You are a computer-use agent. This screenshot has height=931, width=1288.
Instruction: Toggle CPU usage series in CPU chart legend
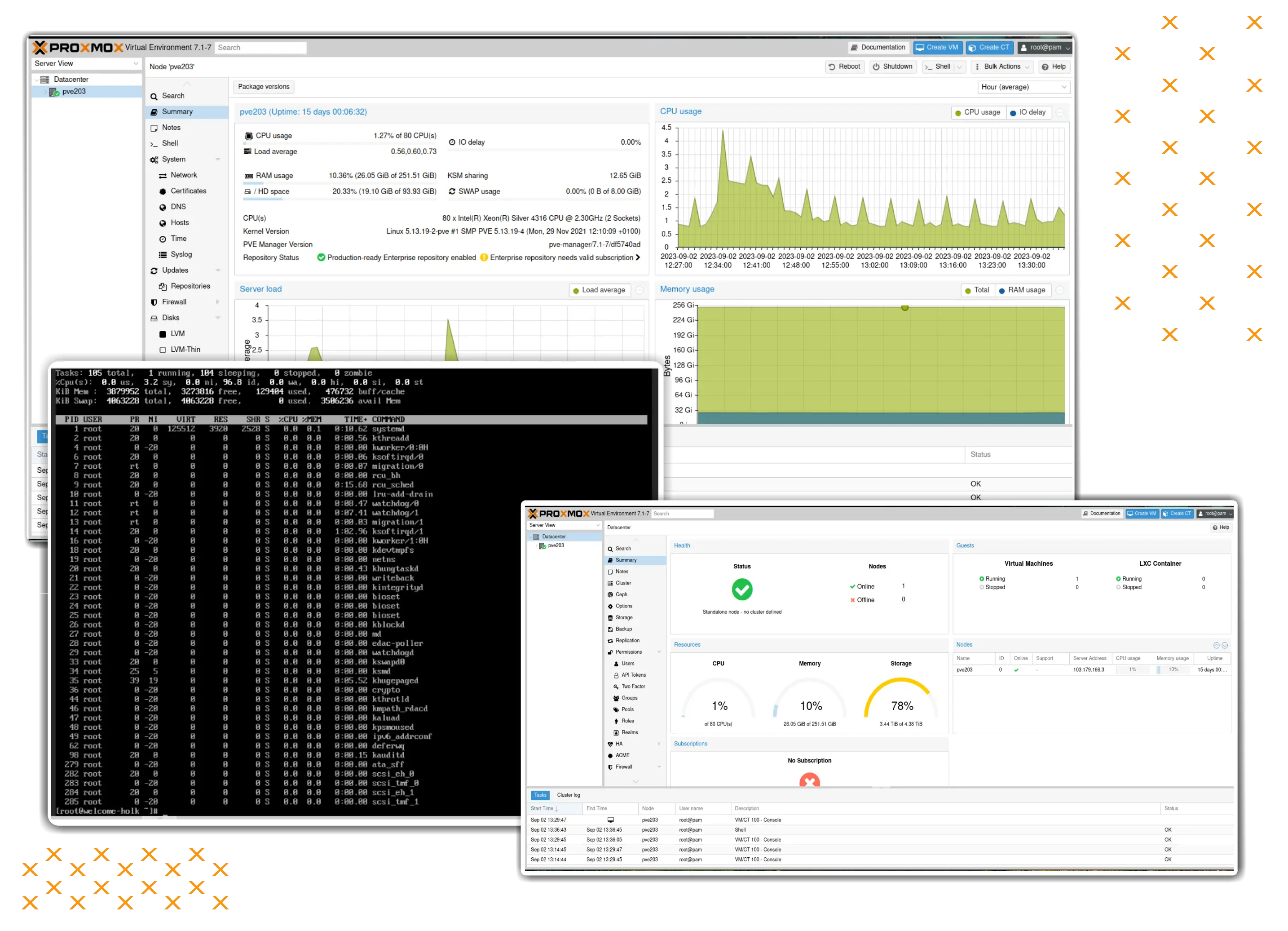(978, 112)
